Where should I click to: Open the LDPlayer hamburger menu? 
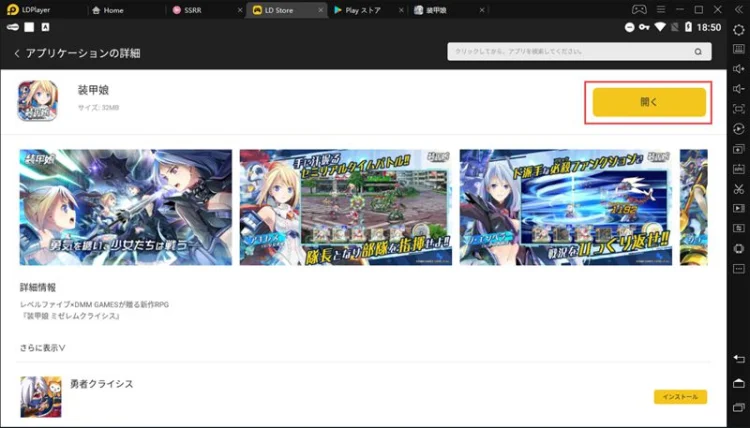[661, 10]
